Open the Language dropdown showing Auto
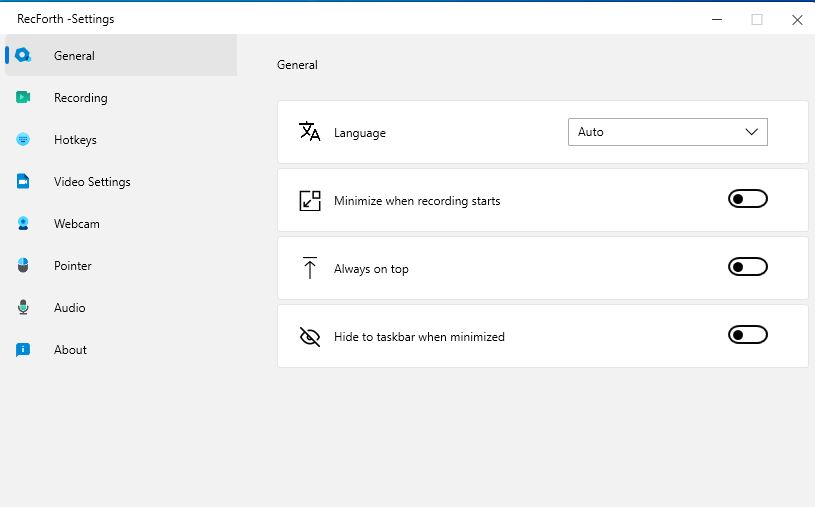The width and height of the screenshot is (815, 507). 667,132
